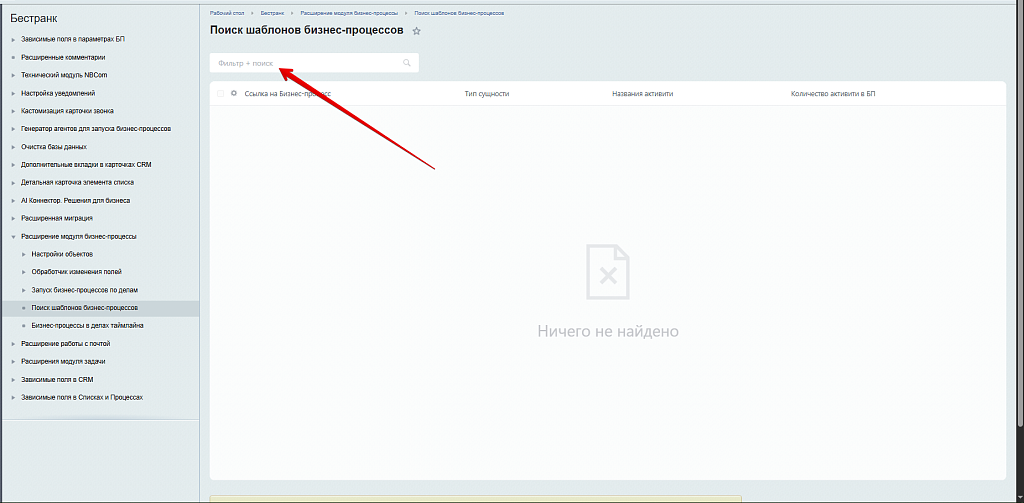The image size is (1024, 503).
Task: Expand 'Зависимые поля в параметрах БП' tree node
Action: [13, 39]
